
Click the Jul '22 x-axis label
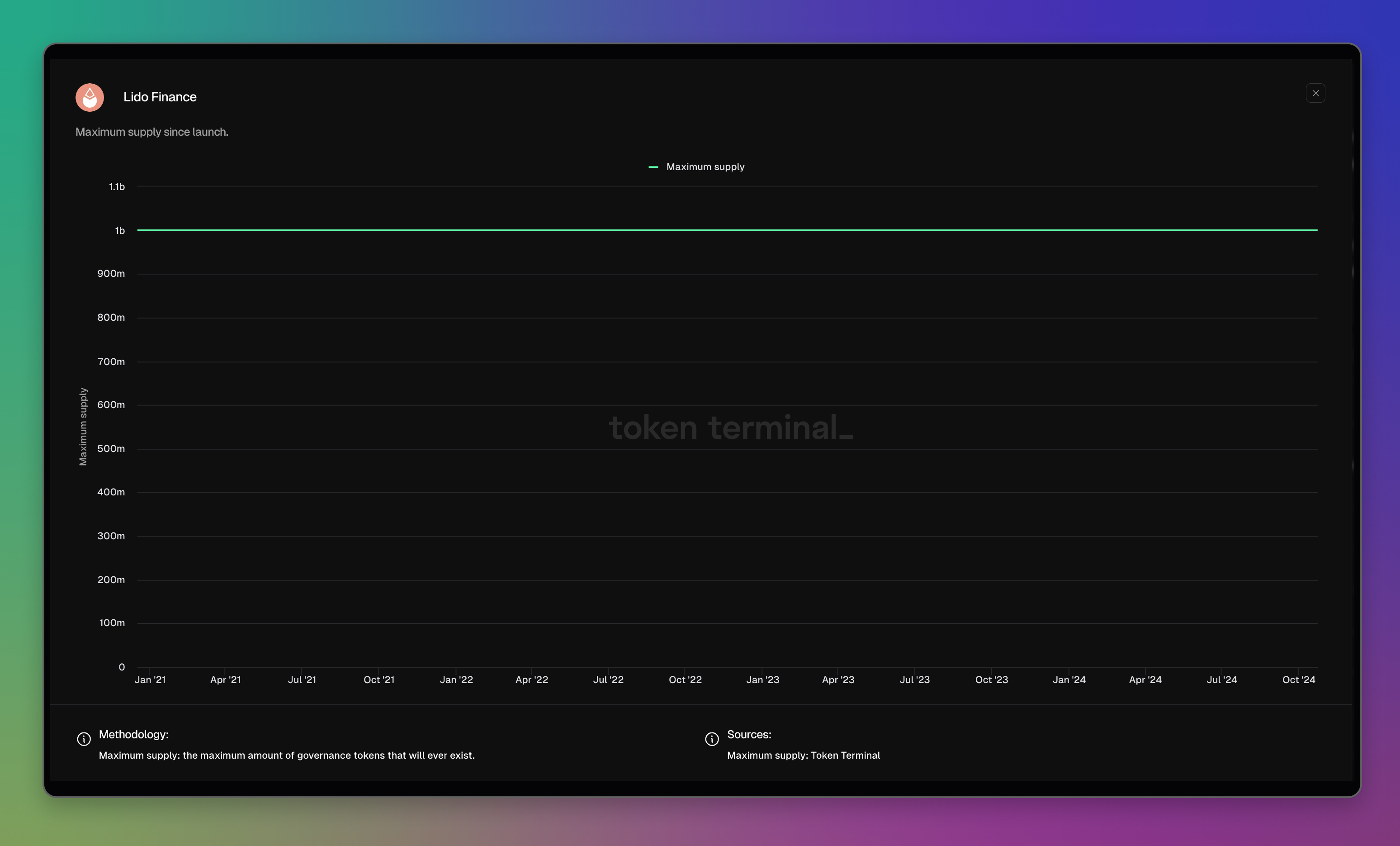609,680
